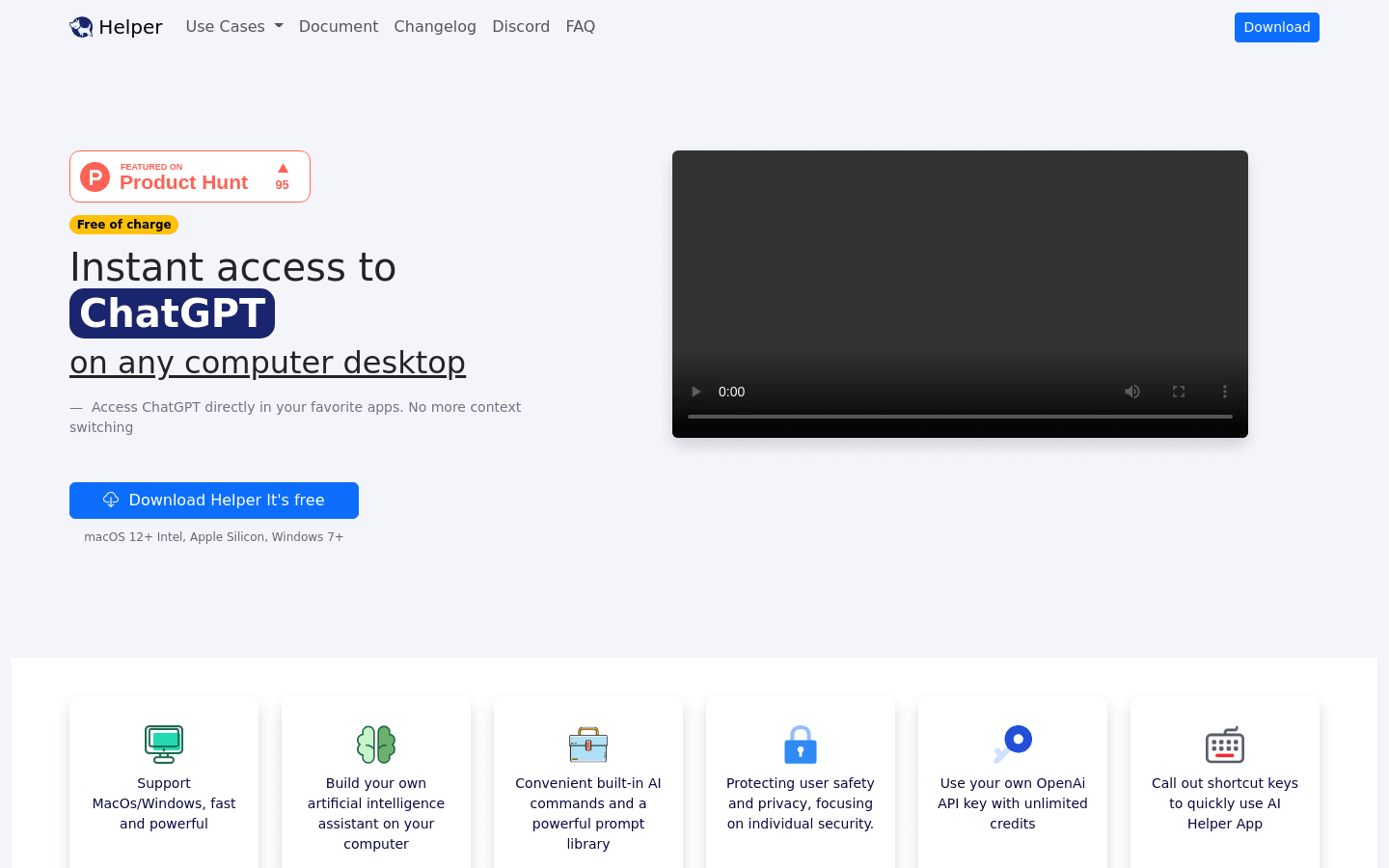The width and height of the screenshot is (1389, 868).
Task: Click the Download Helper It's free button
Action: click(214, 501)
